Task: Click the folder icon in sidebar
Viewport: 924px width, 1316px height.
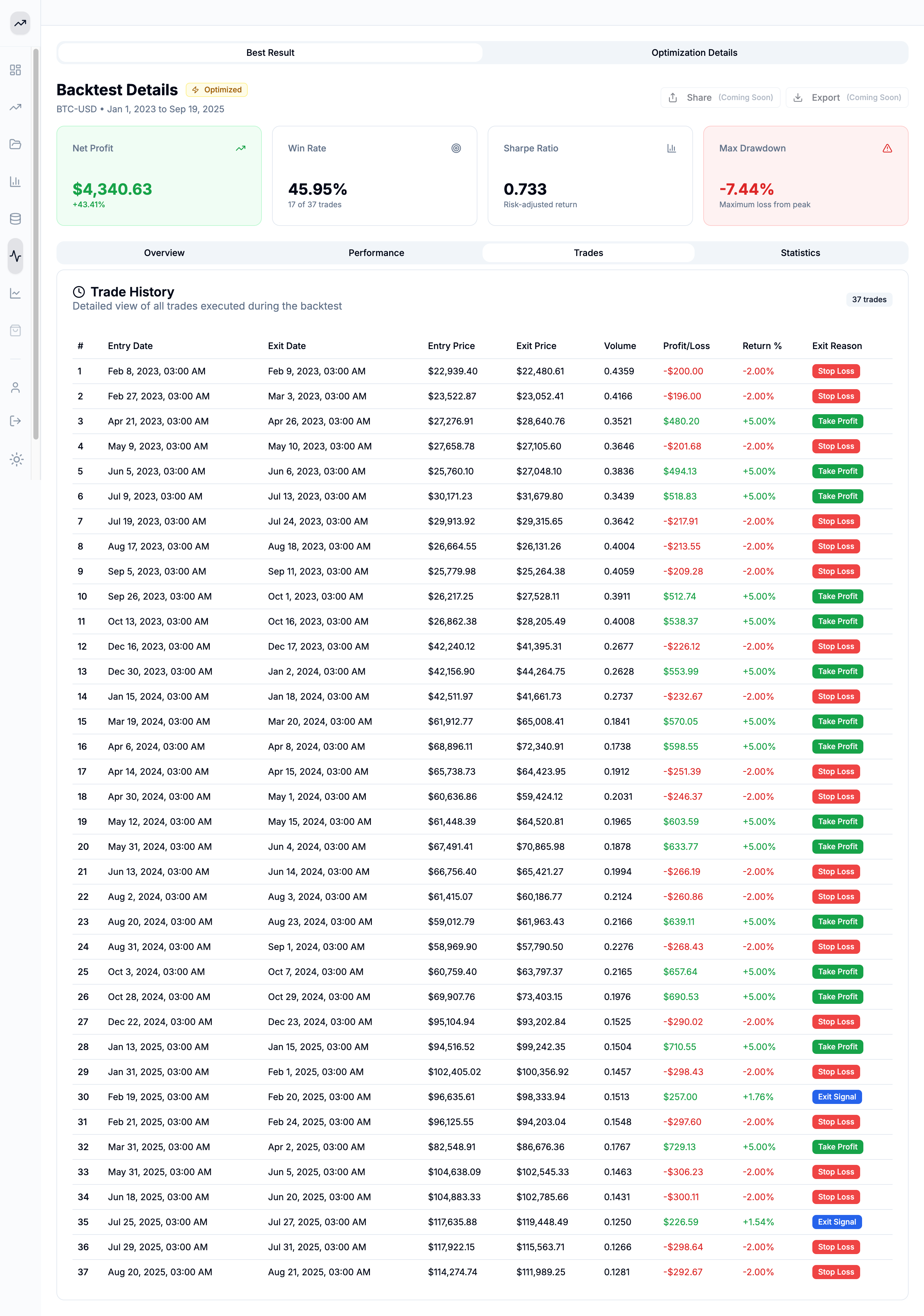Action: [15, 144]
